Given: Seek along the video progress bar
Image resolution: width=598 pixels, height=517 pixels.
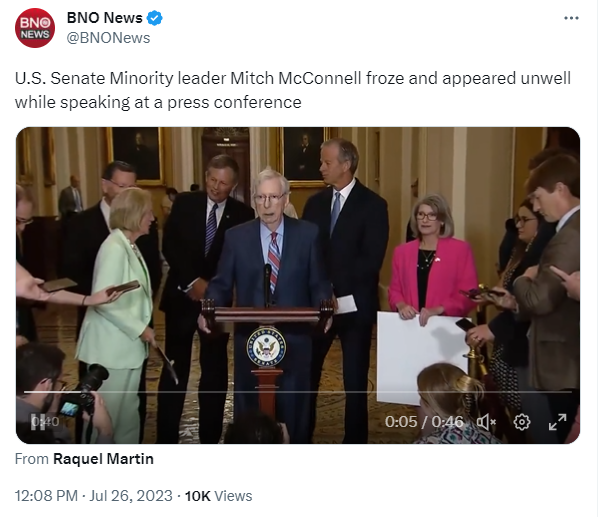Looking at the screenshot, I should coord(298,392).
